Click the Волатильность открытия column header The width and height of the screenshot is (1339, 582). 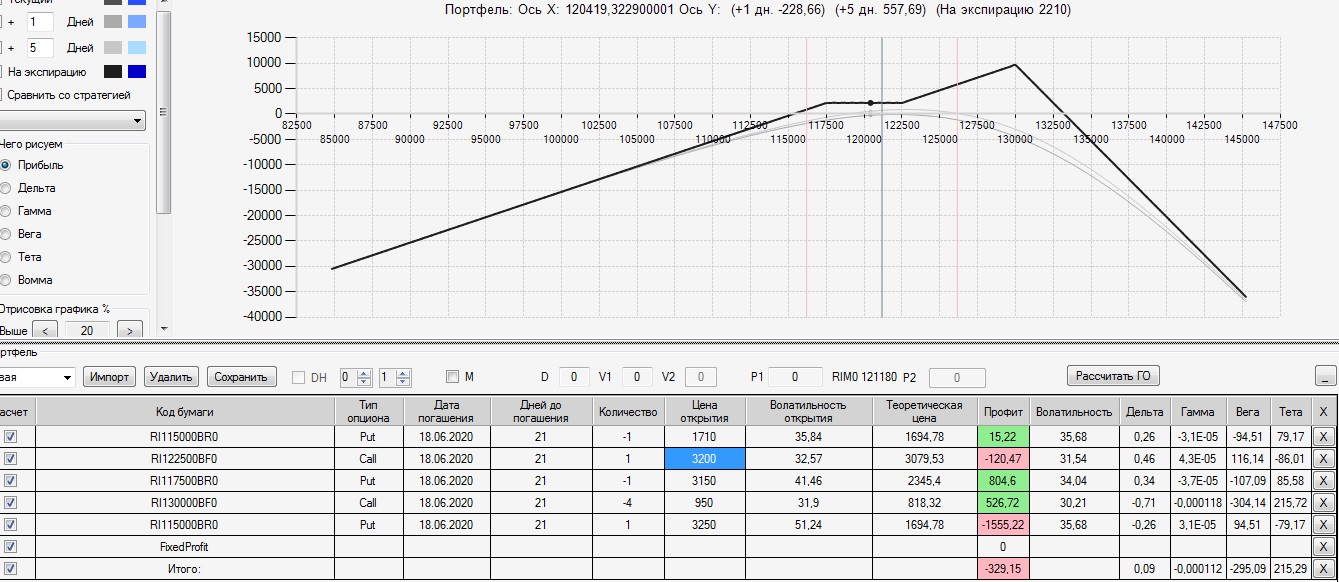pyautogui.click(x=808, y=411)
